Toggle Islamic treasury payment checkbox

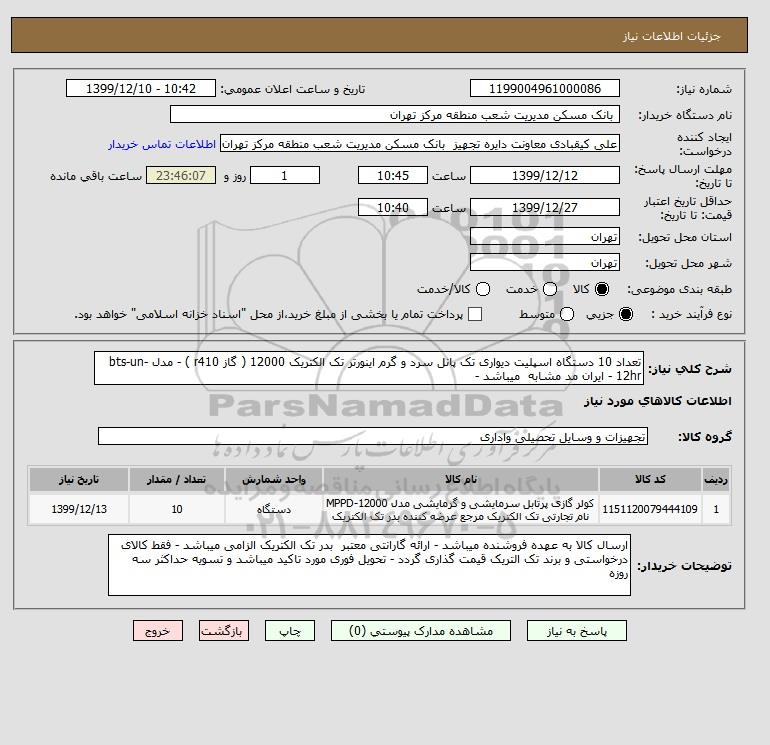pyautogui.click(x=475, y=314)
